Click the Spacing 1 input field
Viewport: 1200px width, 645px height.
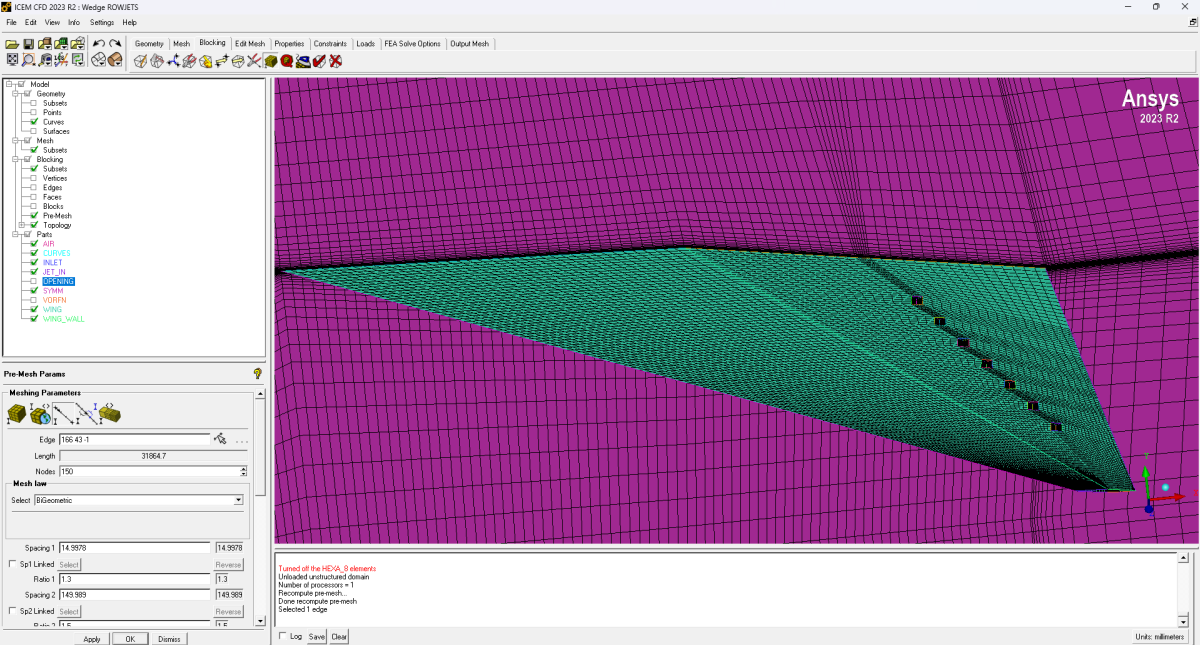[x=135, y=548]
